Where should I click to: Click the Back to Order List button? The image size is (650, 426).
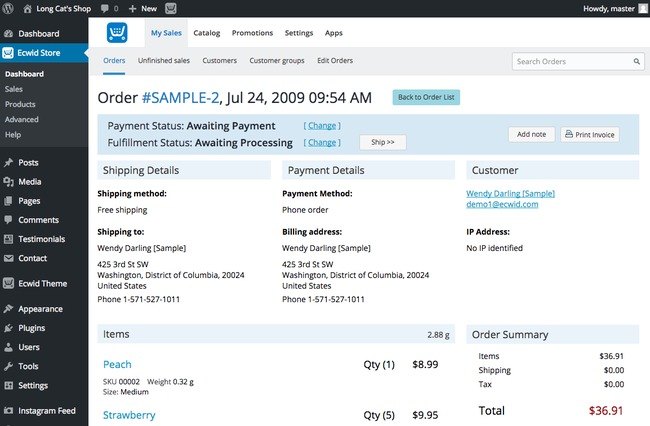[x=426, y=97]
